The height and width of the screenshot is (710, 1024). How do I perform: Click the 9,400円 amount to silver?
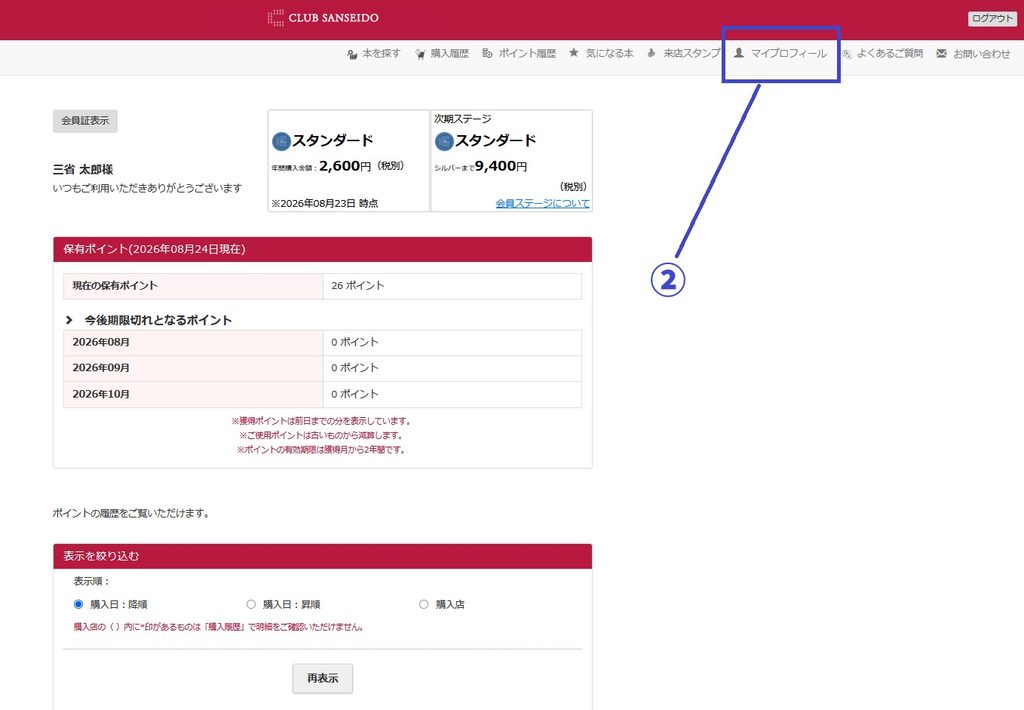(x=501, y=166)
